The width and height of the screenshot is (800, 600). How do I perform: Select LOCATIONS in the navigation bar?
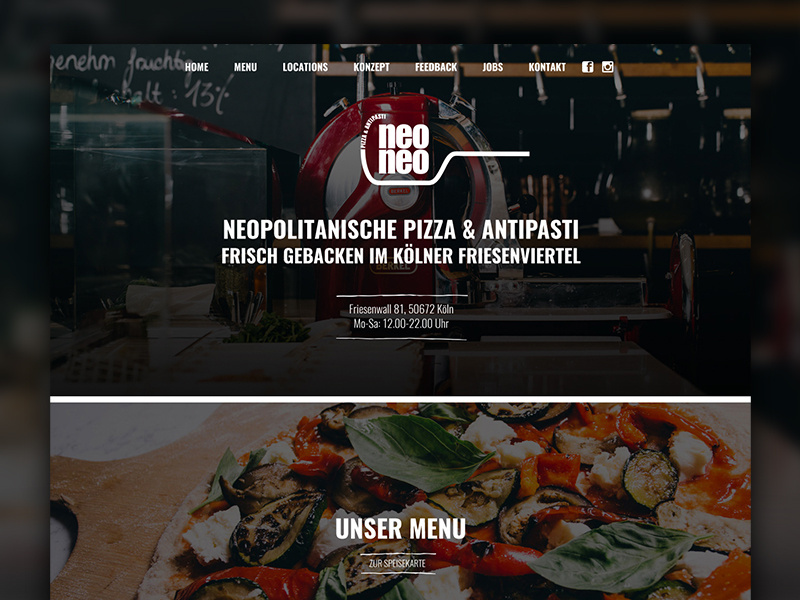pos(305,67)
